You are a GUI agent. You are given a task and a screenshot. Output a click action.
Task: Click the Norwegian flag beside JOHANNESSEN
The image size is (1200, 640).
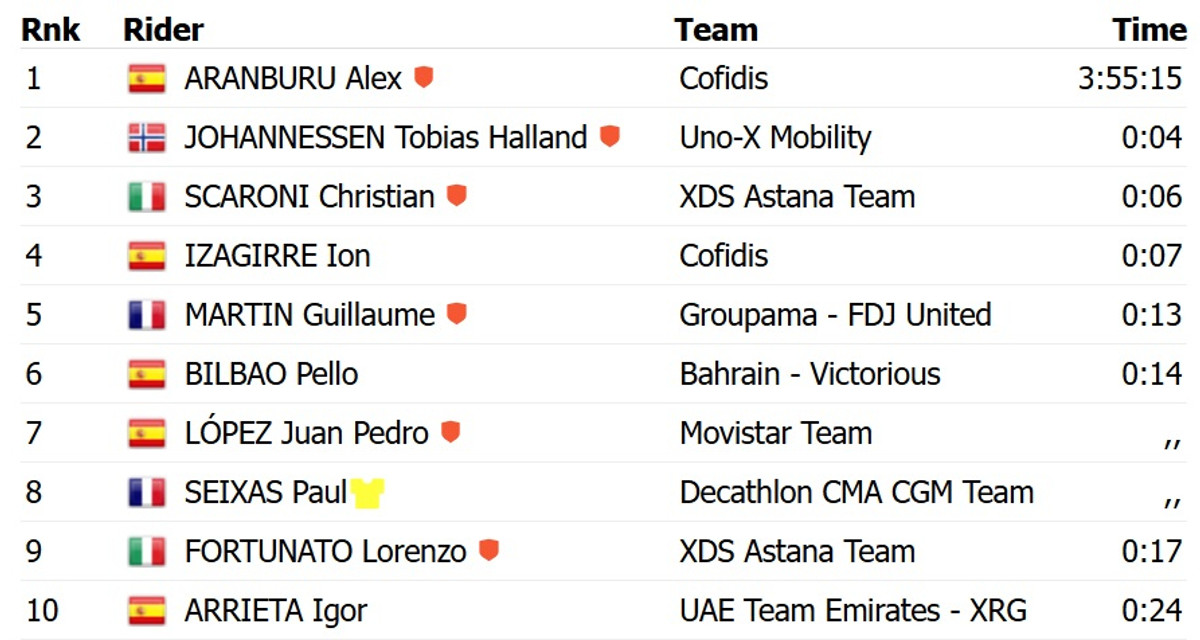[x=147, y=137]
